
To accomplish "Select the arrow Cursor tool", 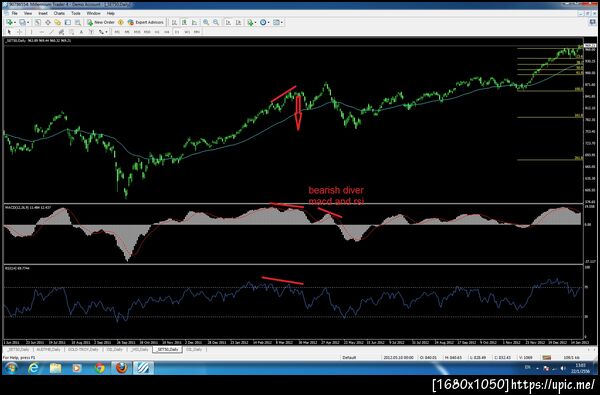I will (x=9, y=32).
